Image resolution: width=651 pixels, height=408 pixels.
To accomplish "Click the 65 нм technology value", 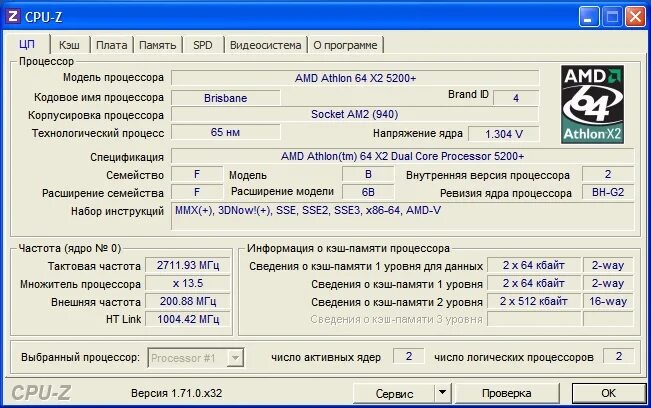I will pos(225,132).
